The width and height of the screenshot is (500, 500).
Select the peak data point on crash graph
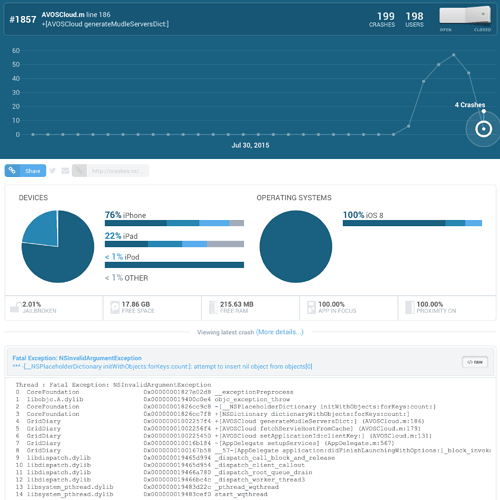pyautogui.click(x=454, y=55)
